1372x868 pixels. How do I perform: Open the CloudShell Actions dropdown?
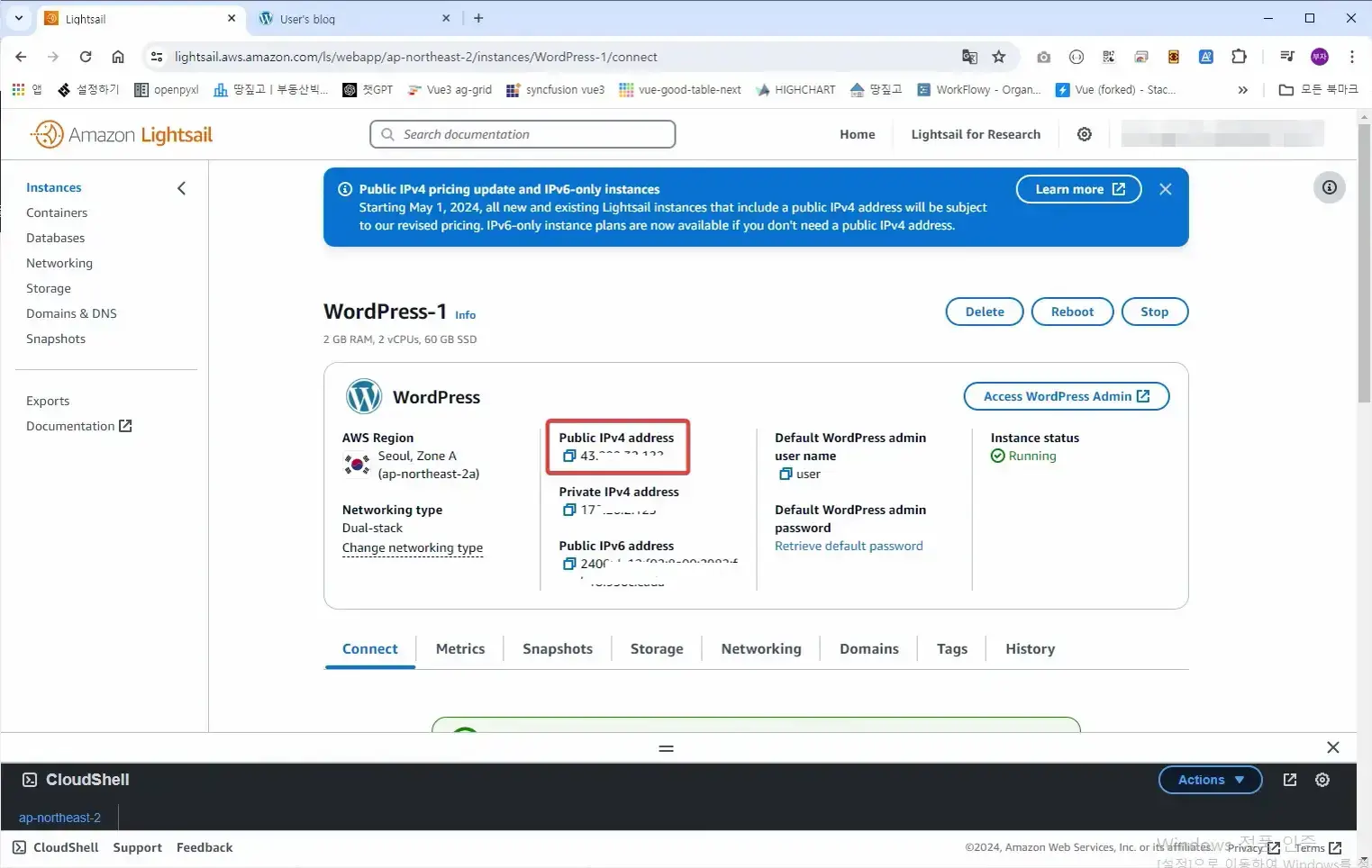point(1210,780)
